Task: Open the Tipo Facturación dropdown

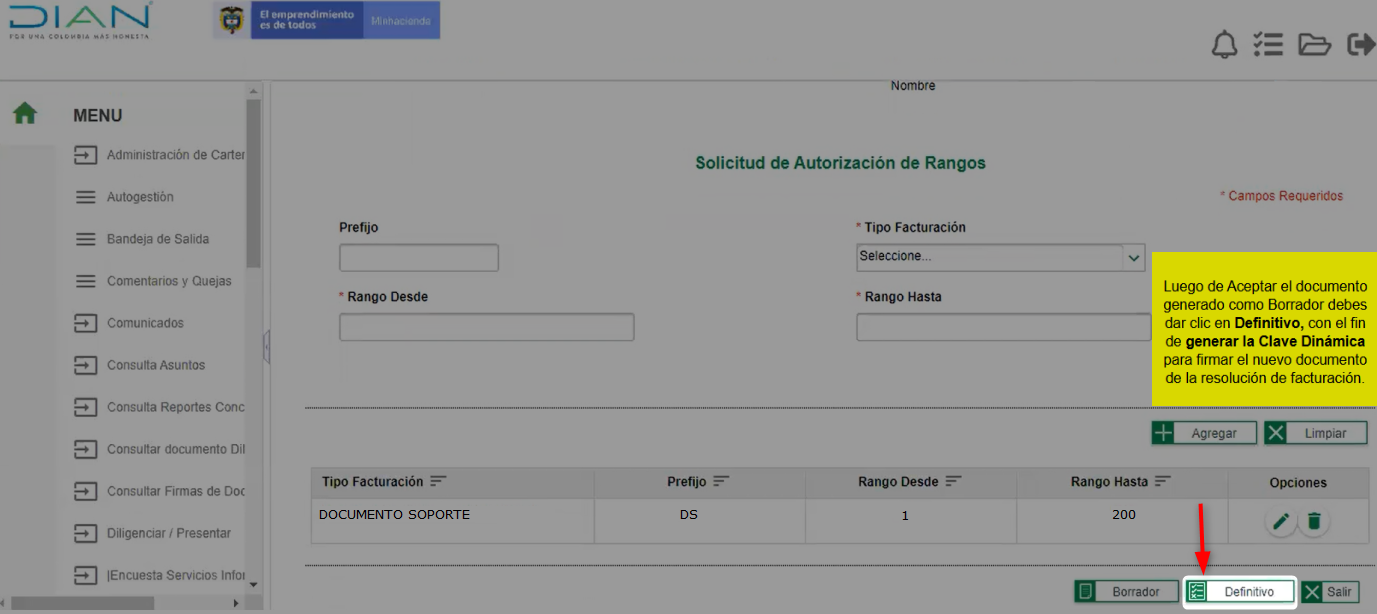Action: tap(1000, 257)
